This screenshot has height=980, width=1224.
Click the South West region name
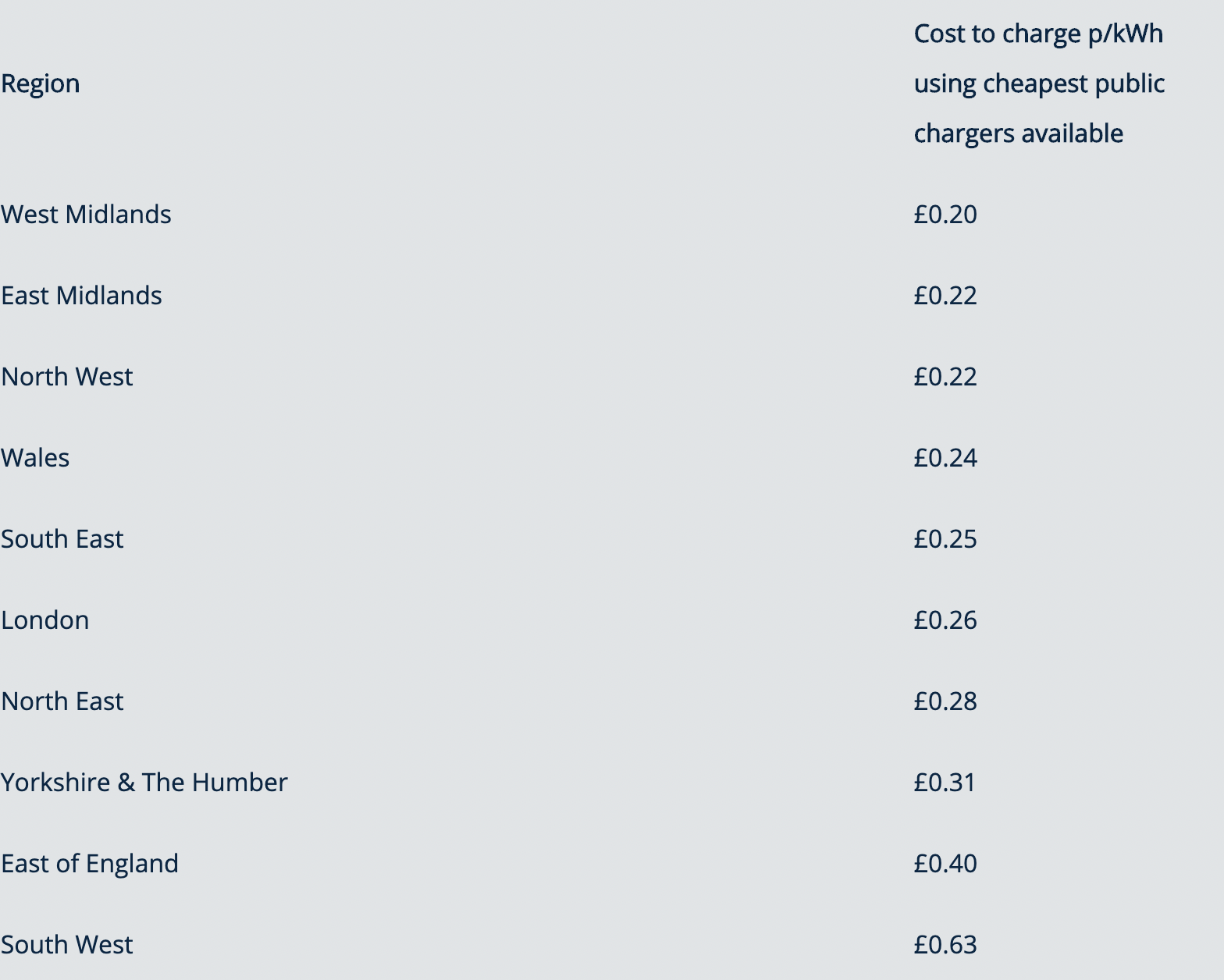pyautogui.click(x=67, y=945)
